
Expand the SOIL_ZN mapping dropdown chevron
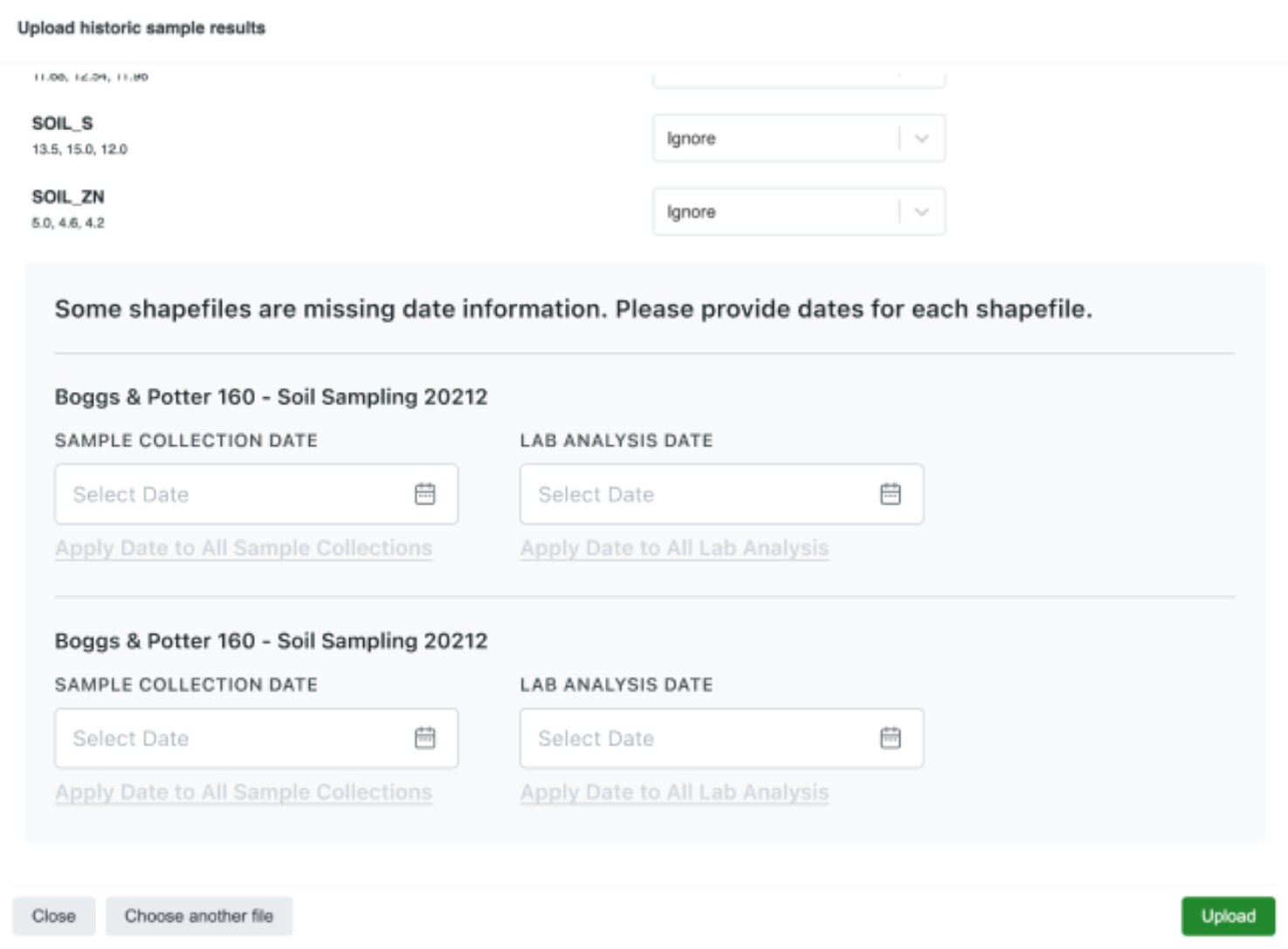921,211
